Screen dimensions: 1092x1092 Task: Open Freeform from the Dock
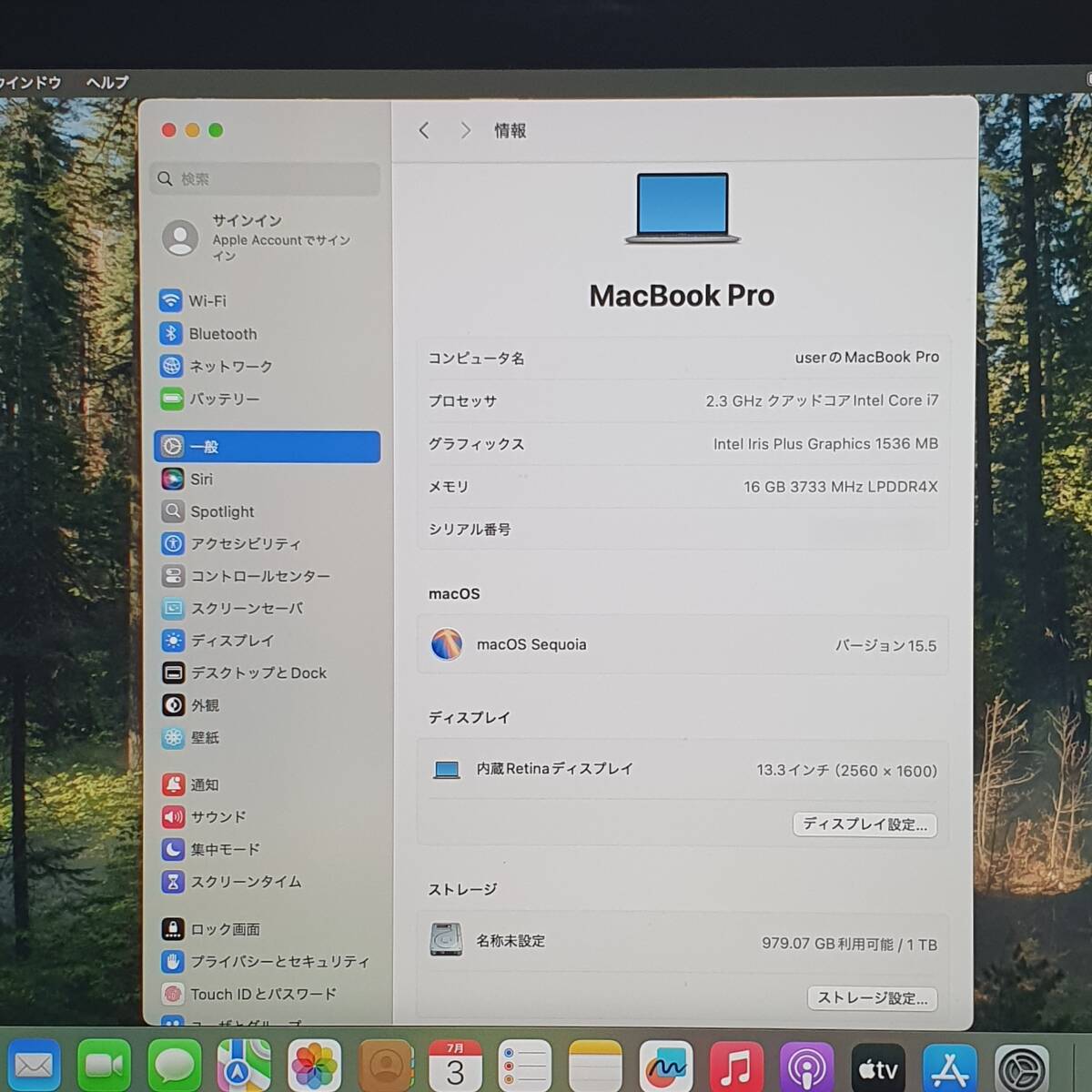coord(665,1066)
